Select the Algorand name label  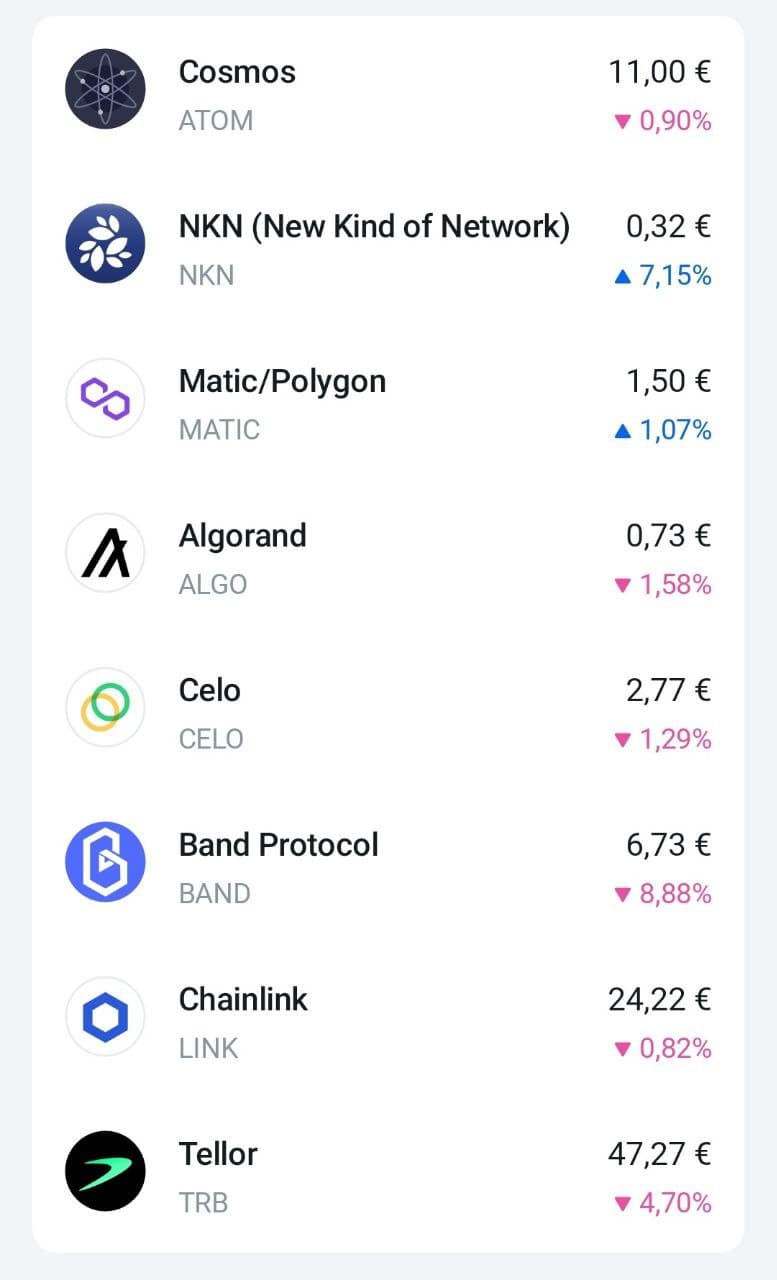(x=242, y=536)
